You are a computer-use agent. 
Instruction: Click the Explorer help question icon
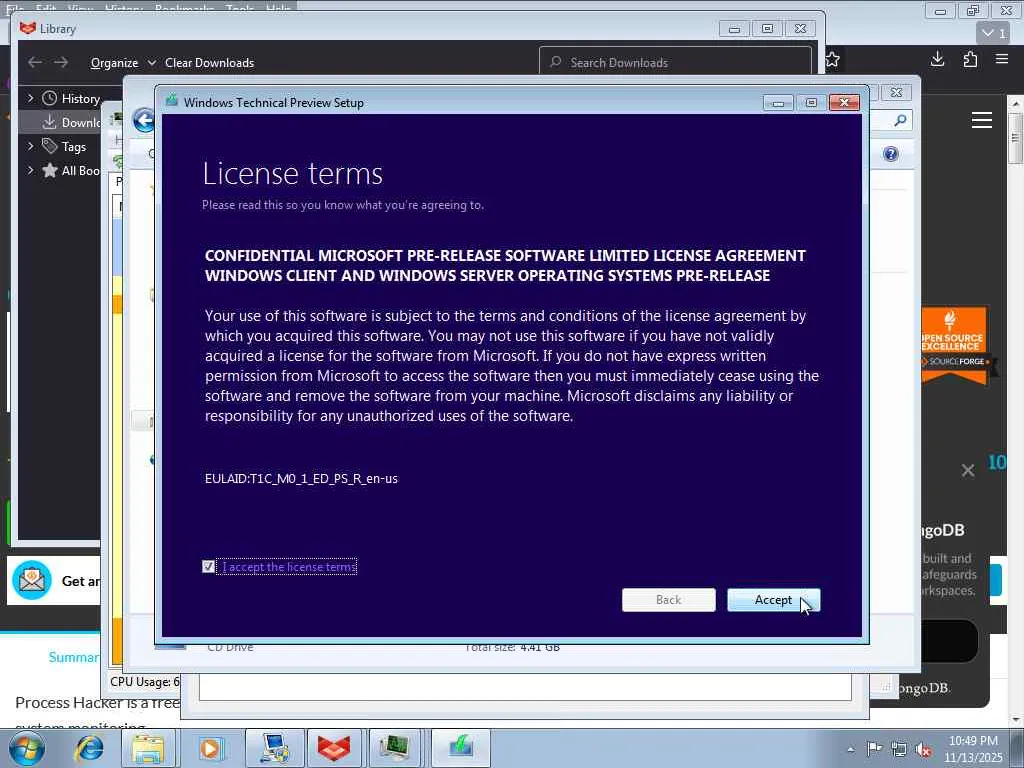891,154
